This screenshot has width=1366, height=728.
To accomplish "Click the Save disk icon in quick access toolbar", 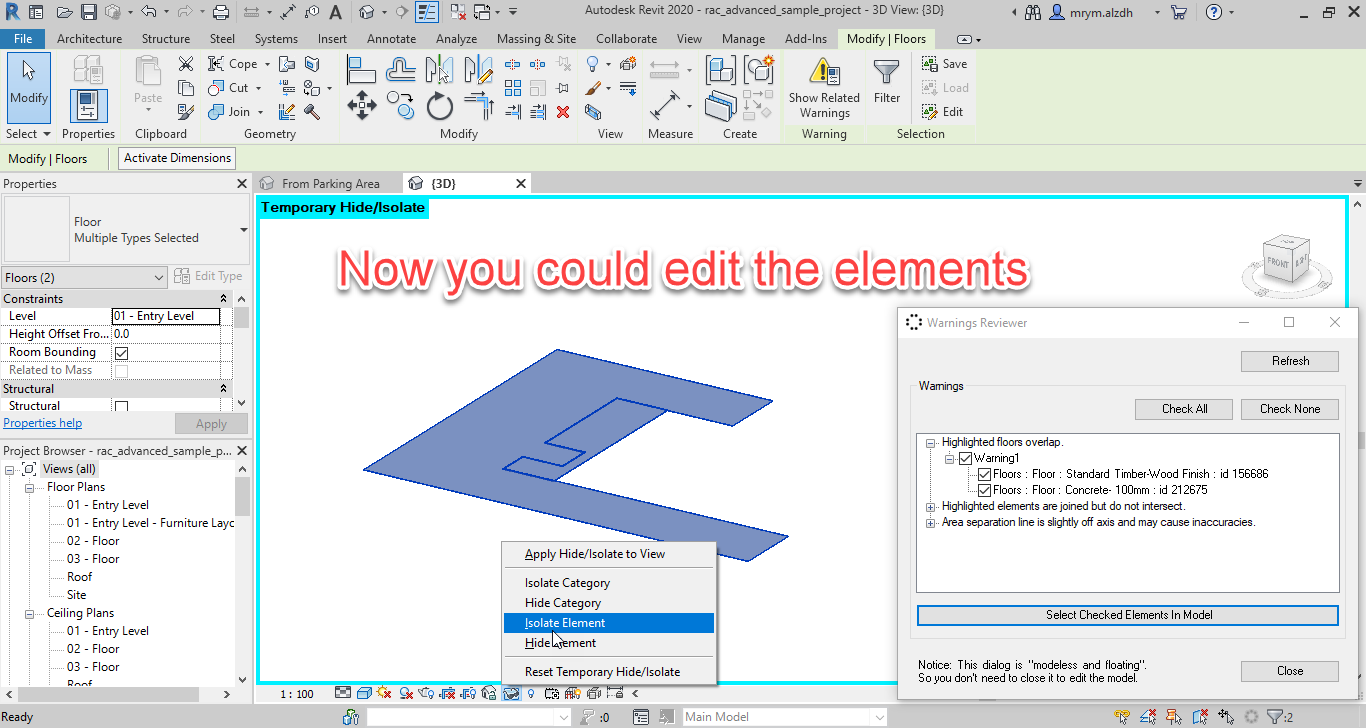I will point(88,13).
